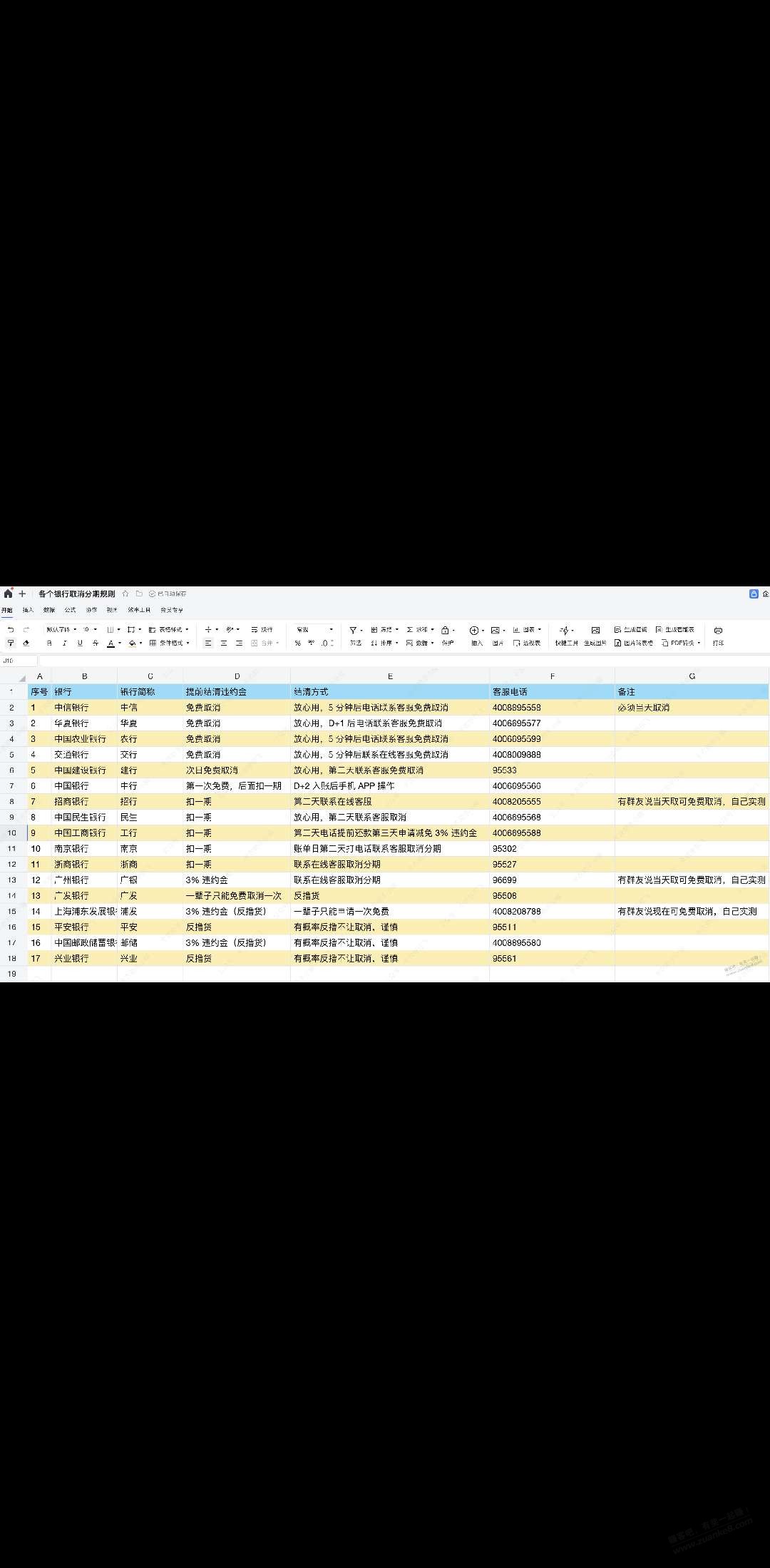Switch to the 会员专享 tab

click(172, 610)
